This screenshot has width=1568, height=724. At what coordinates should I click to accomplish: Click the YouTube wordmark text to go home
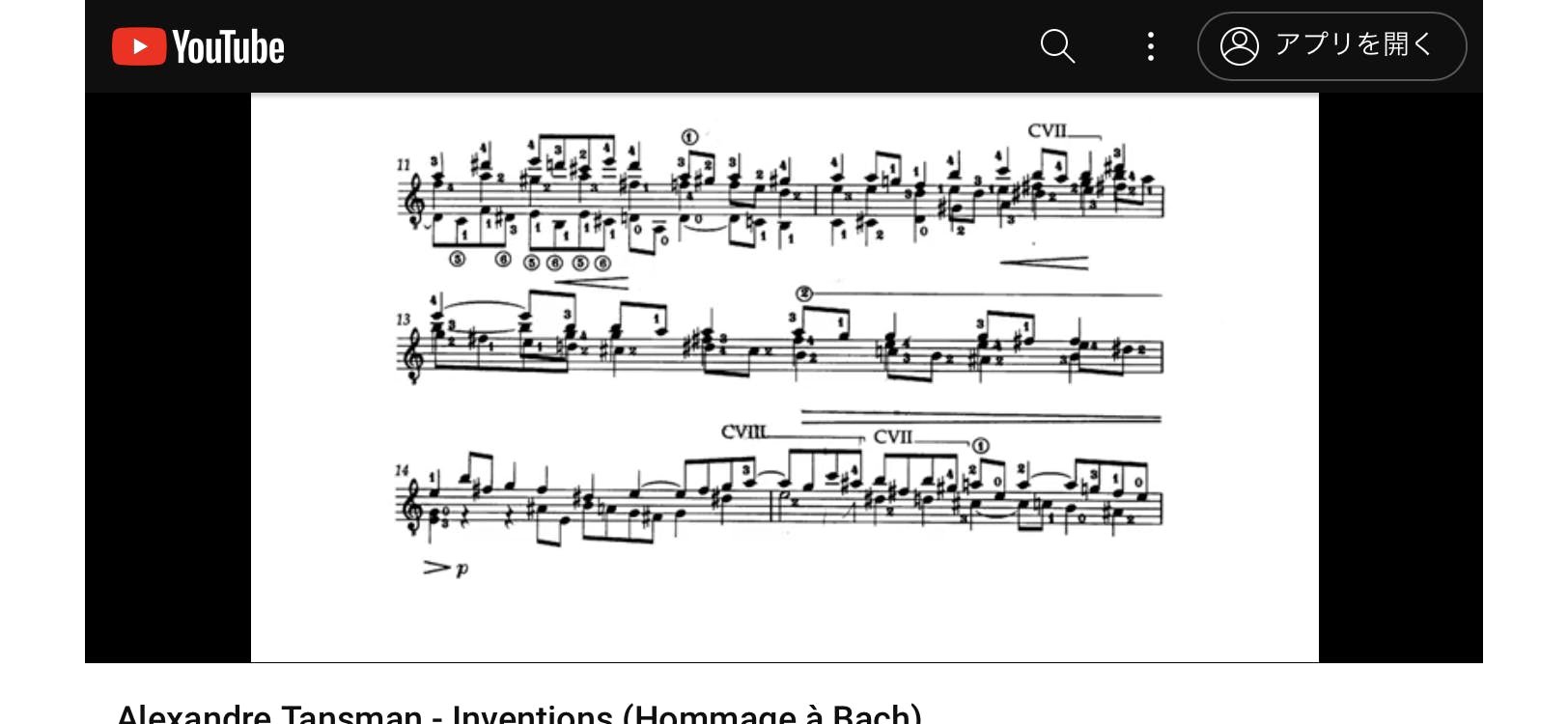(229, 46)
